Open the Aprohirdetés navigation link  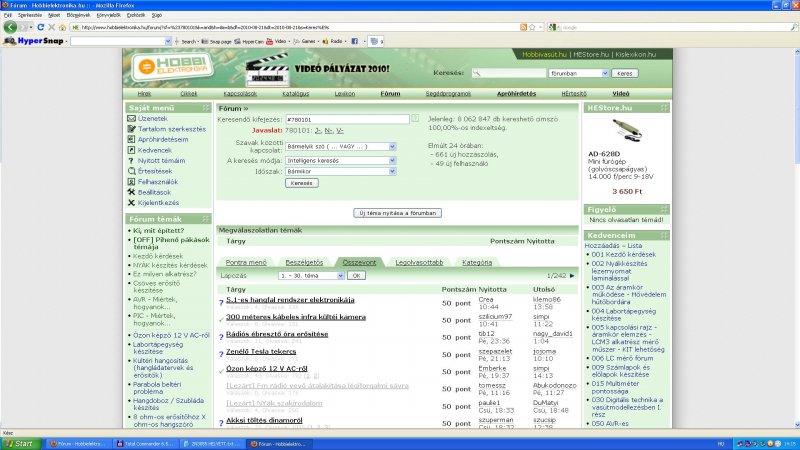click(x=516, y=94)
